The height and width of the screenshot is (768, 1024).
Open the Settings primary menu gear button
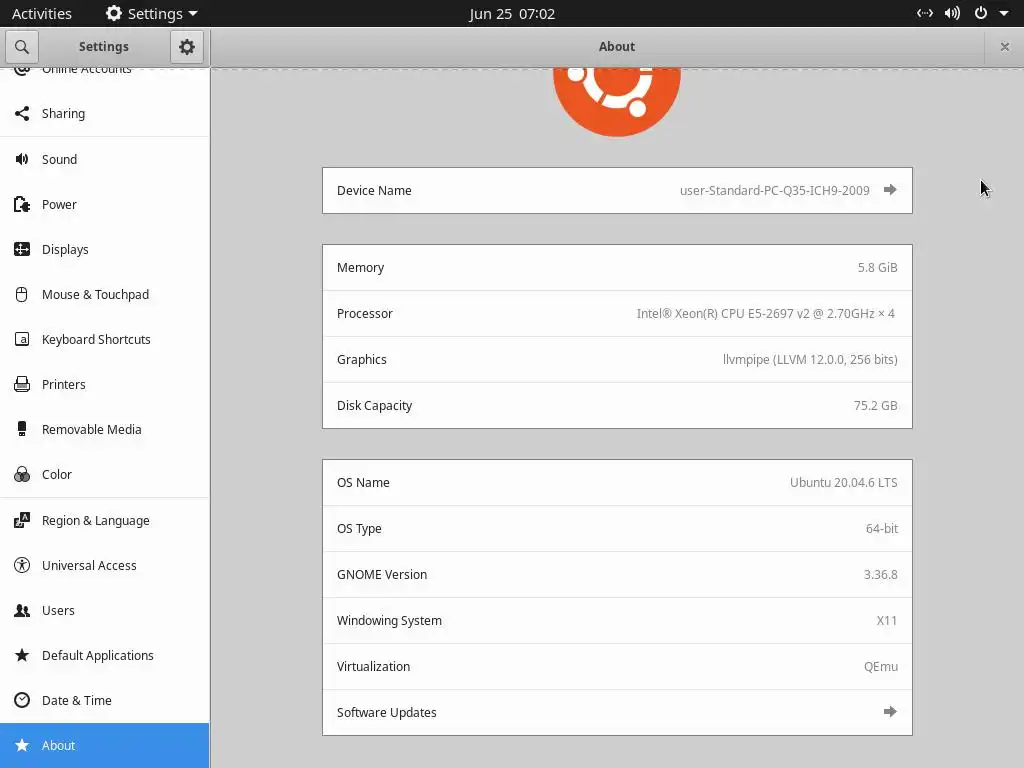click(187, 47)
